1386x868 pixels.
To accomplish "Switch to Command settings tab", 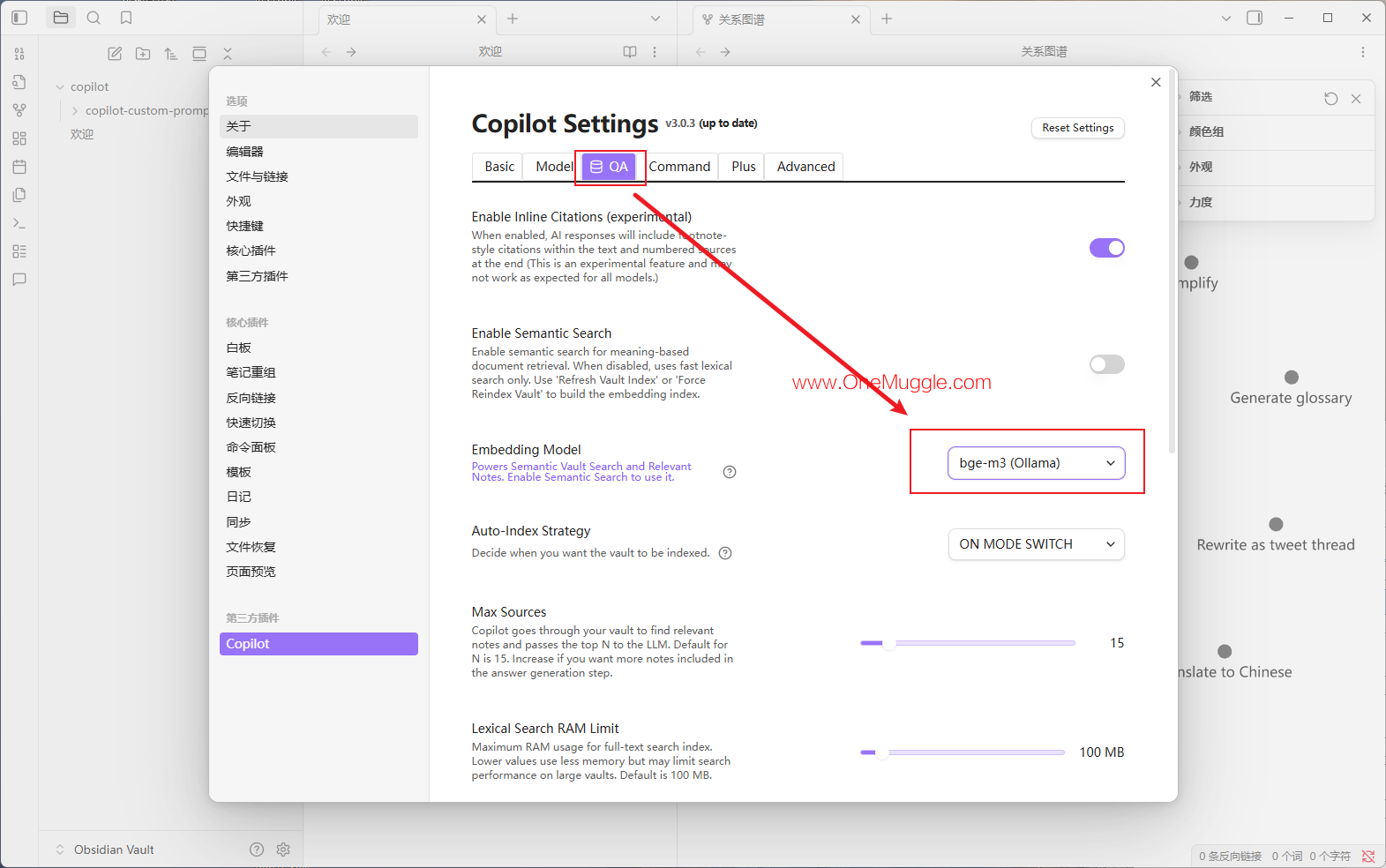I will pos(679,167).
